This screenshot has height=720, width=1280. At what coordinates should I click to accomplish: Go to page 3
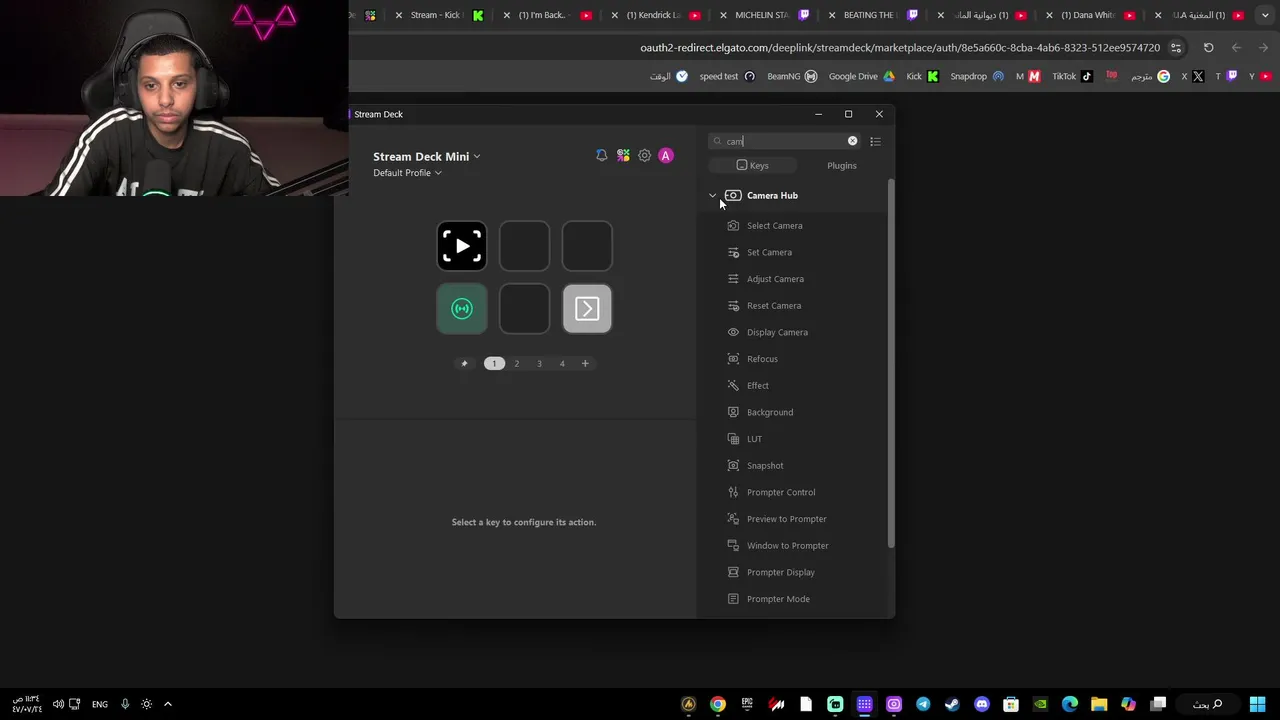pos(539,364)
